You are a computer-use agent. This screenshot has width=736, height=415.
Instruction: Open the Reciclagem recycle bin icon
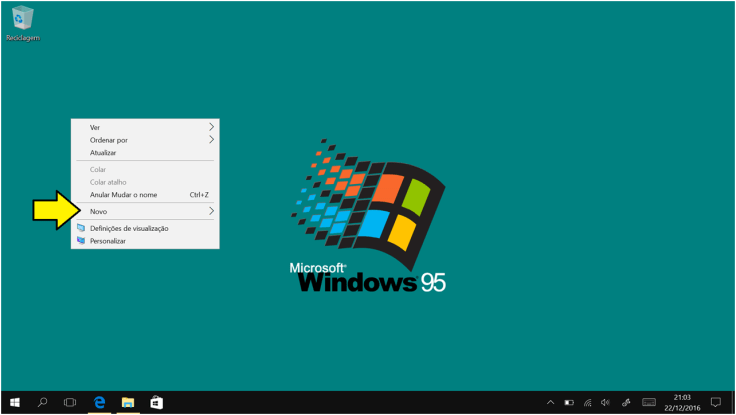coord(22,20)
